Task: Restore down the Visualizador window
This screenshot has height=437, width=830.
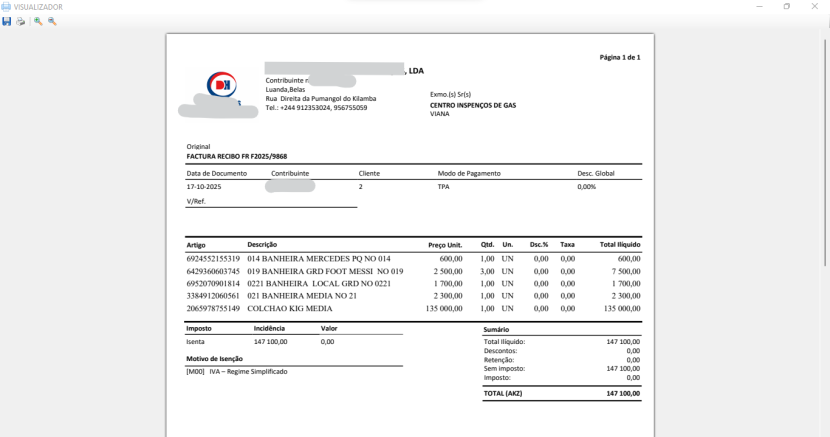Action: pos(787,6)
